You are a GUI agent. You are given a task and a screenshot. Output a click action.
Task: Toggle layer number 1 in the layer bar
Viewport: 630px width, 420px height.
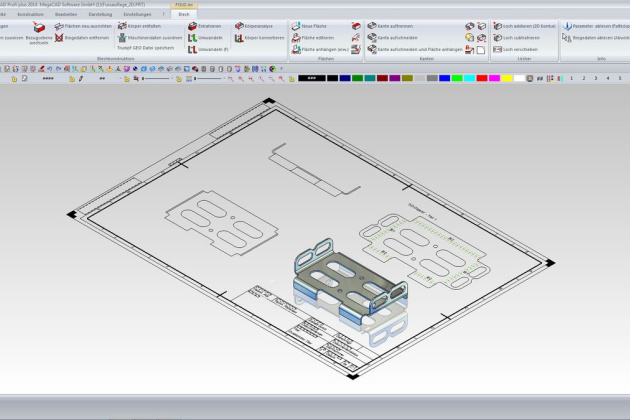pos(571,78)
